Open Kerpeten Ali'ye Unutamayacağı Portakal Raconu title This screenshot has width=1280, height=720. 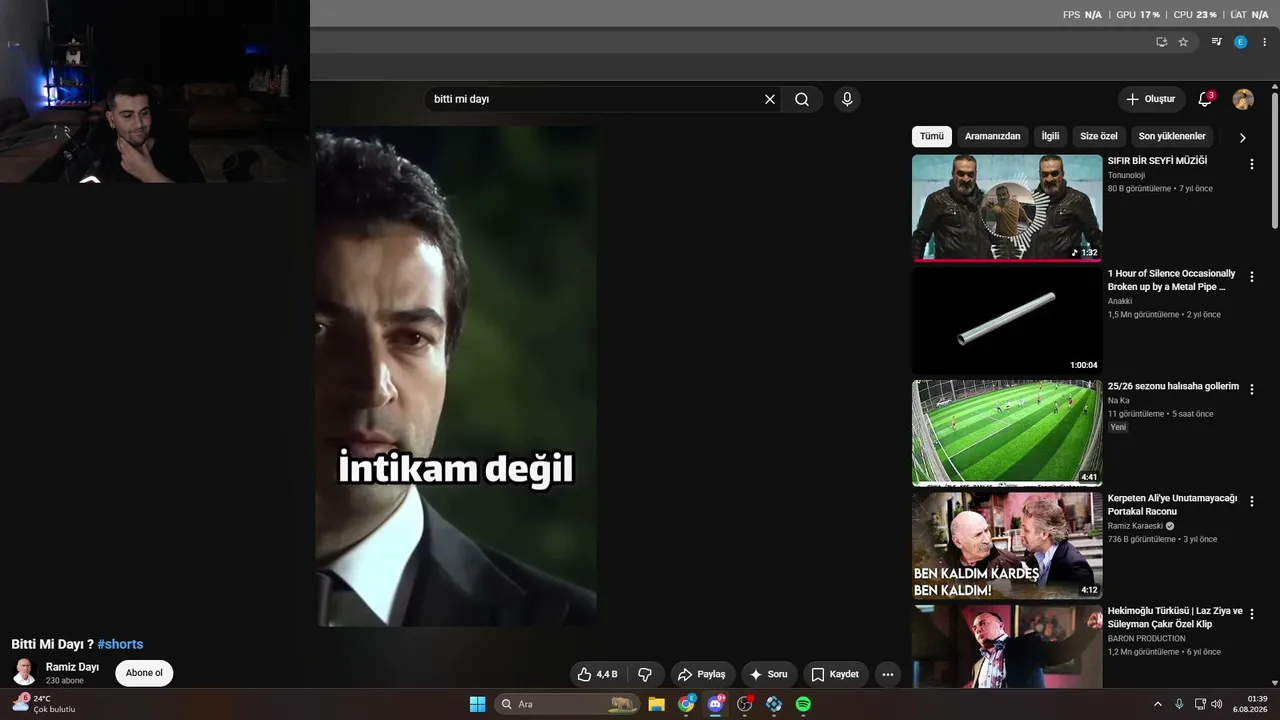coord(1172,505)
